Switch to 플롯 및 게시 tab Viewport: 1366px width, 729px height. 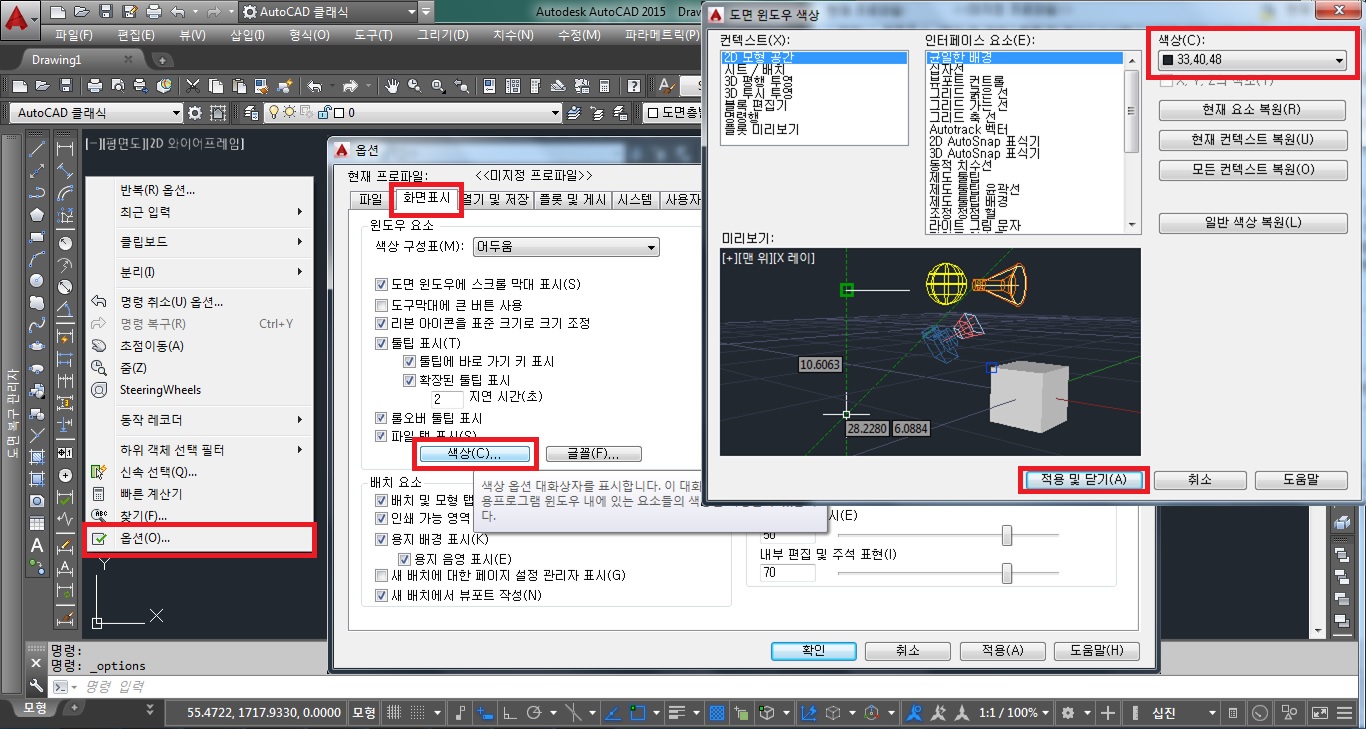573,199
